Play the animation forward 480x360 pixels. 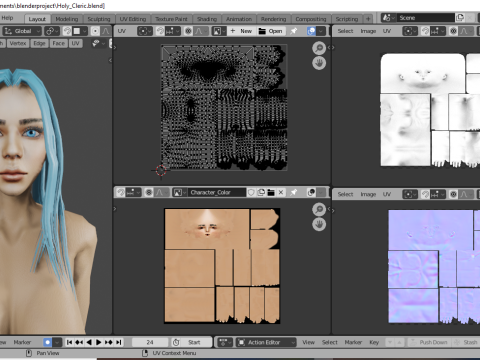pyautogui.click(x=99, y=342)
